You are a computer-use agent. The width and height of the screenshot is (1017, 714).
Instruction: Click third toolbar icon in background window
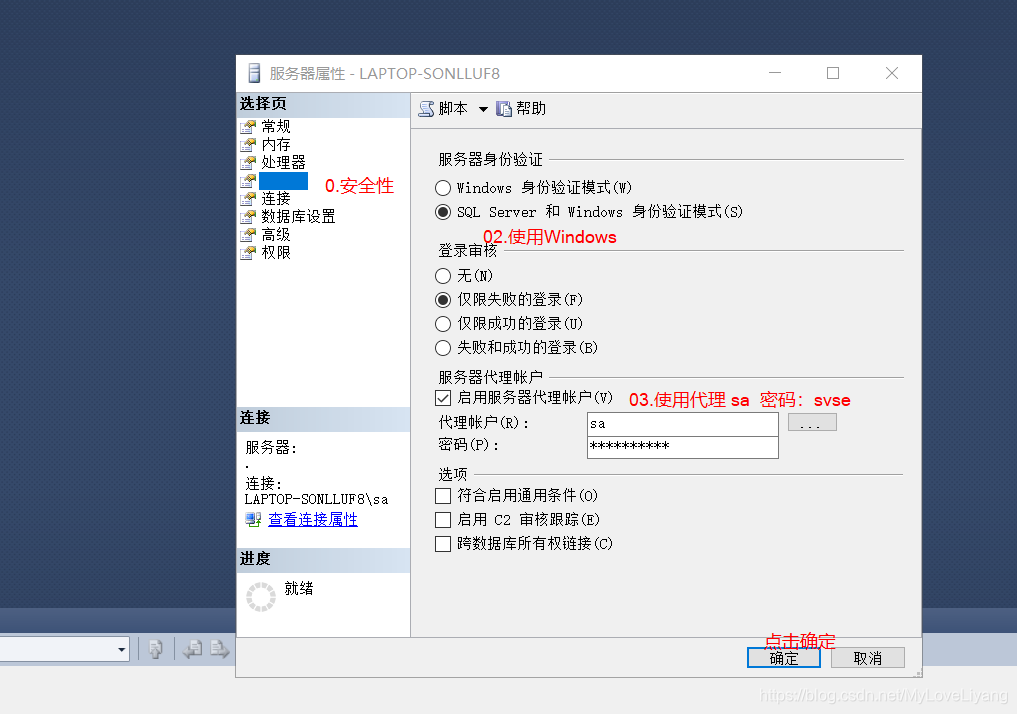[x=219, y=649]
